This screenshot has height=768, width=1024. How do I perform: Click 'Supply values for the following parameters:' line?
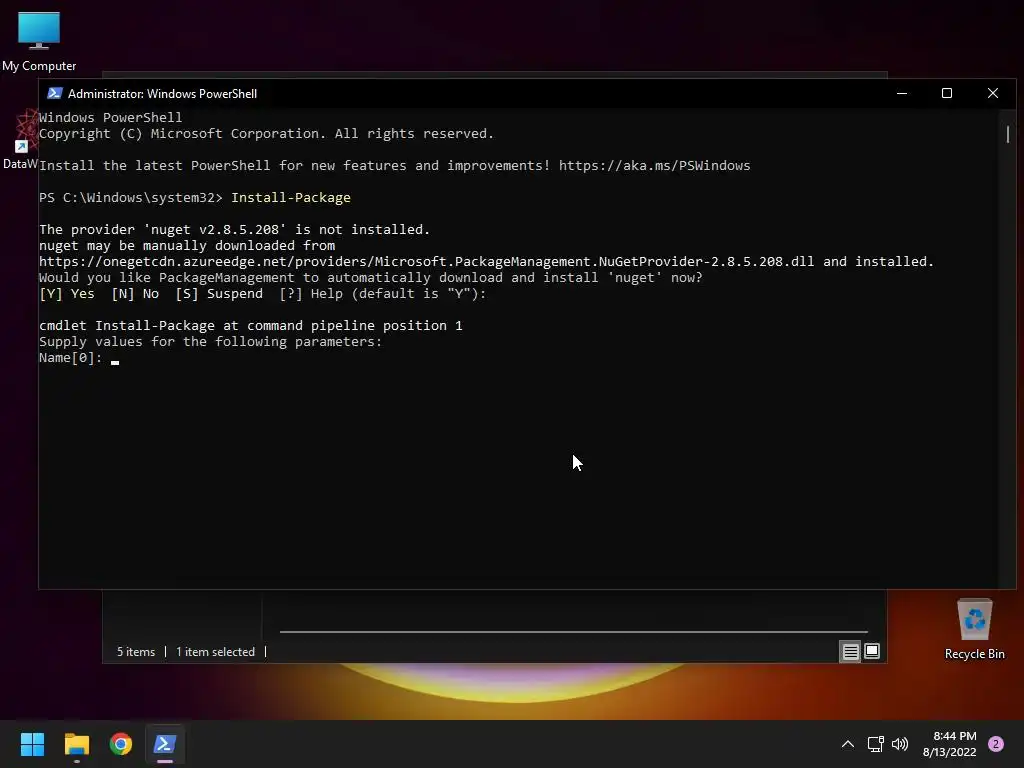(210, 342)
